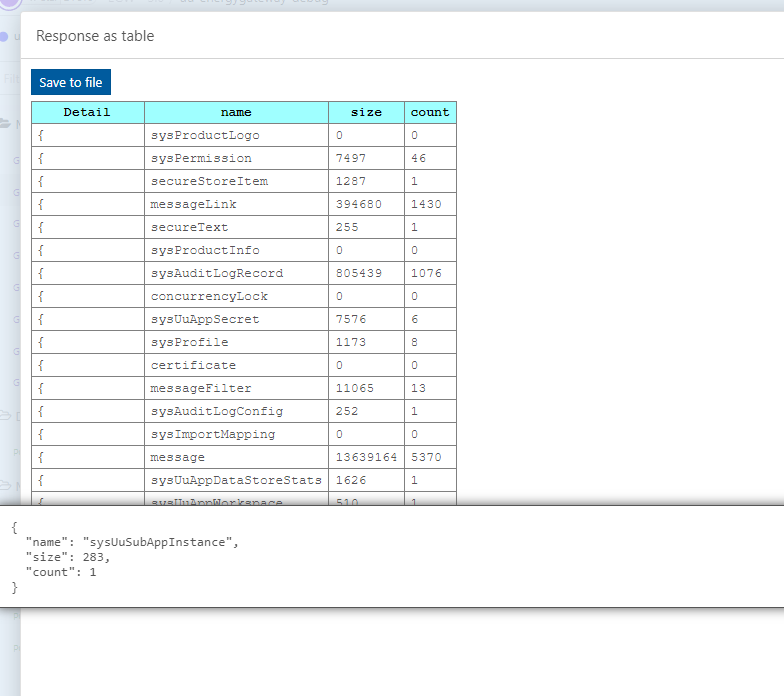Open detail brace for secureText row
Viewport: 784px width, 696px height.
41,227
